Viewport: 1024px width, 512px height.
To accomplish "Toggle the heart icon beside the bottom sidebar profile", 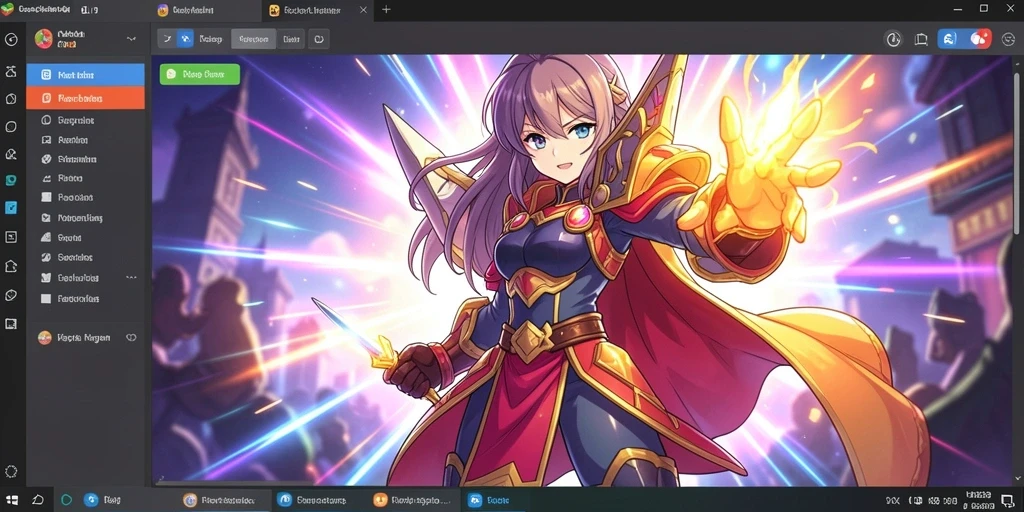I will 131,338.
